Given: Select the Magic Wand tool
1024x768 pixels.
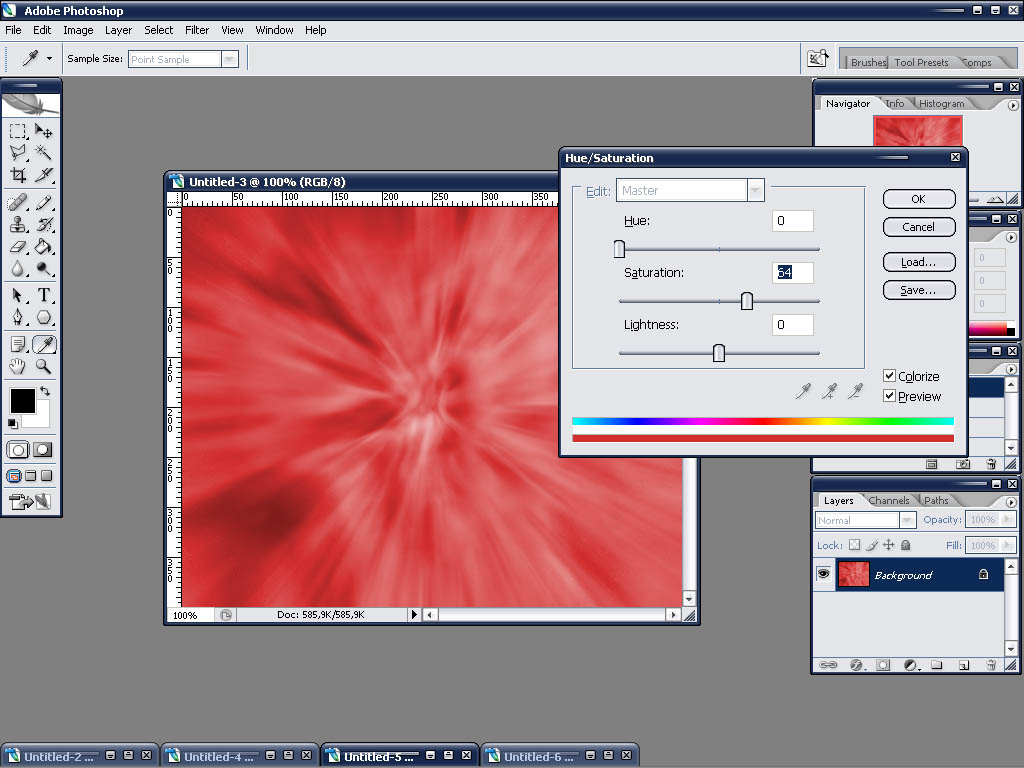Looking at the screenshot, I should point(44,152).
